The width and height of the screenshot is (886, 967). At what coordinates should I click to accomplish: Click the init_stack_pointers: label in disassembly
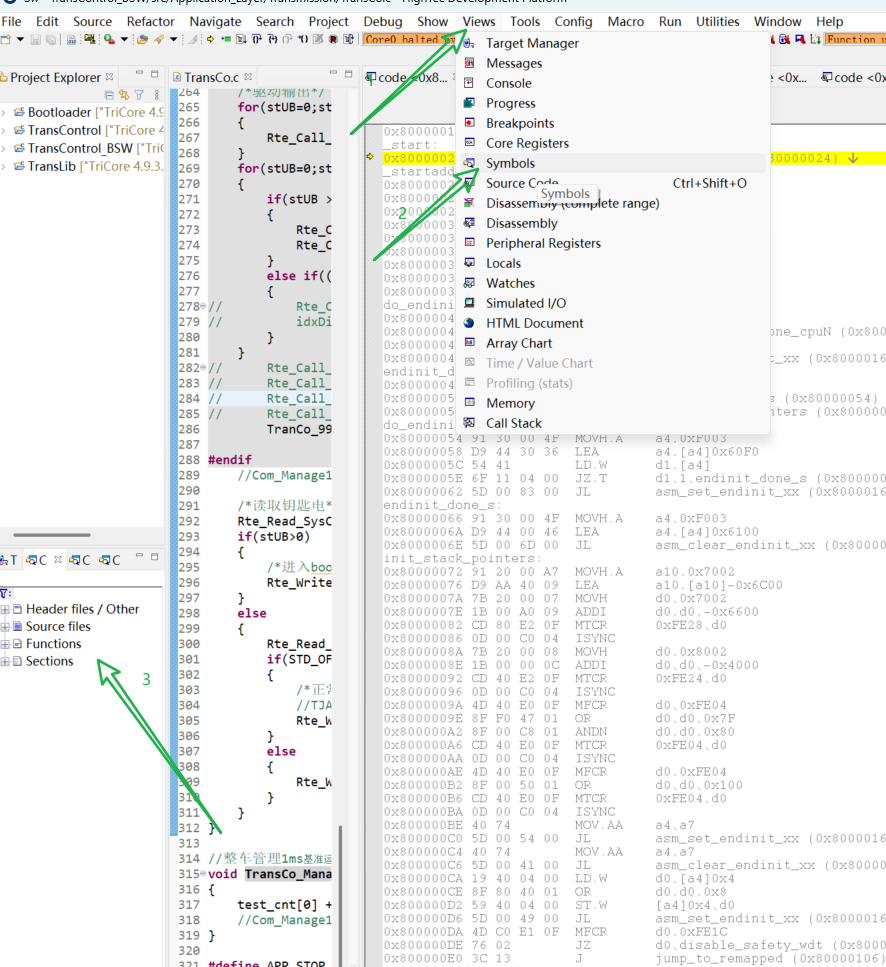click(x=462, y=558)
